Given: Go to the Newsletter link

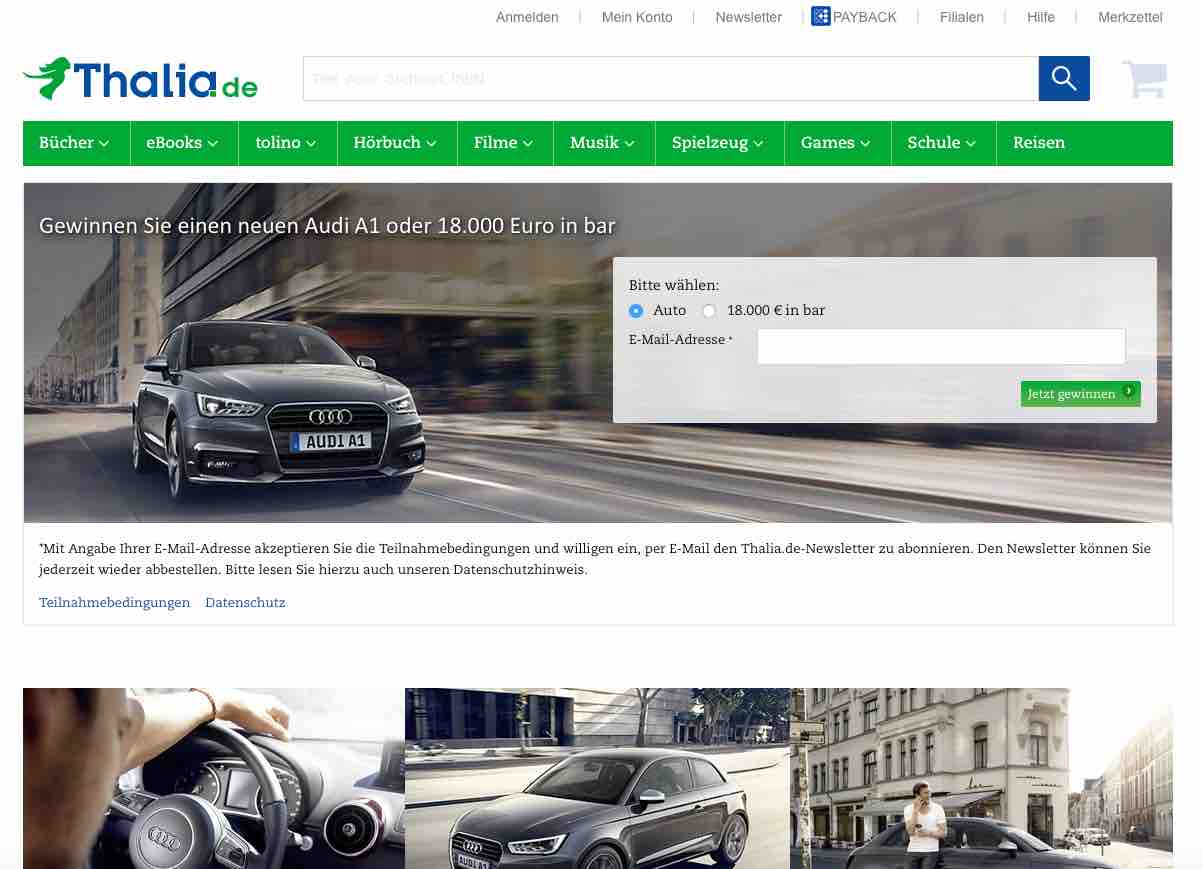Looking at the screenshot, I should click(748, 17).
